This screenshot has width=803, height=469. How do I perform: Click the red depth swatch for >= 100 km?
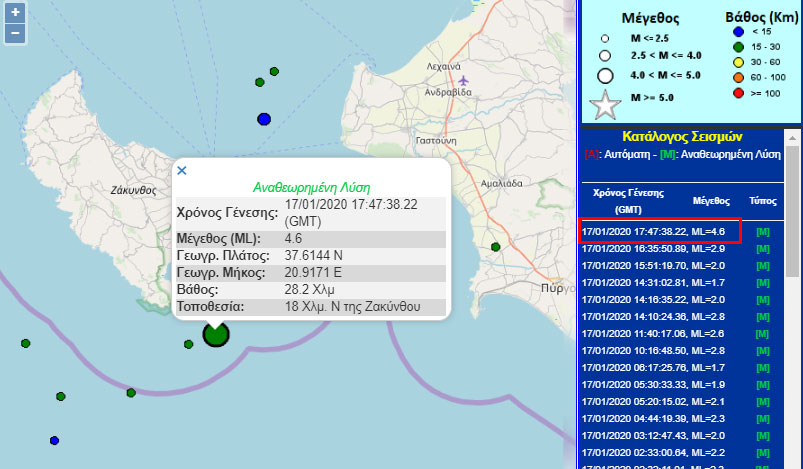point(739,93)
